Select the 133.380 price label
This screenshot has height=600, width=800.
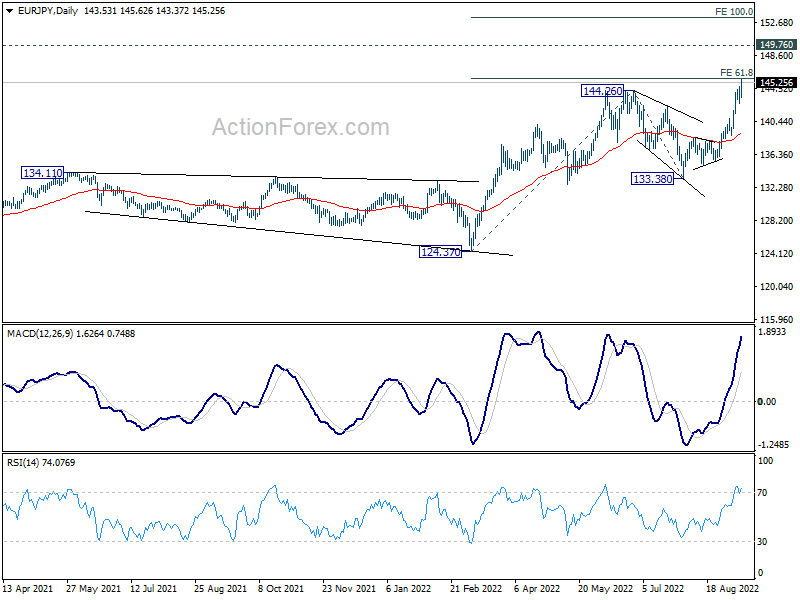(653, 179)
